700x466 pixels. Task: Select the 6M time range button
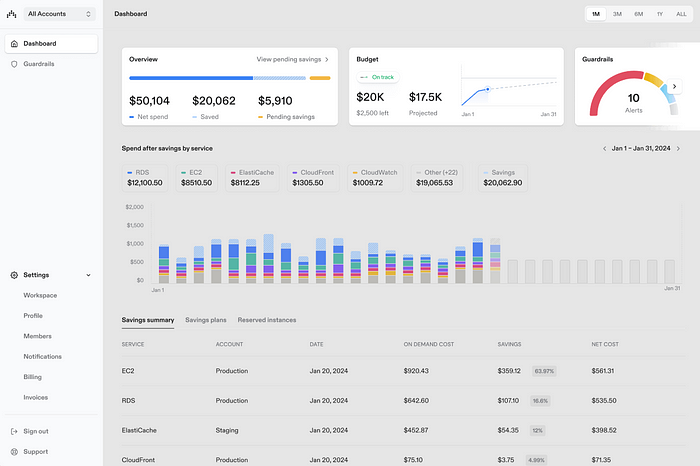638,14
